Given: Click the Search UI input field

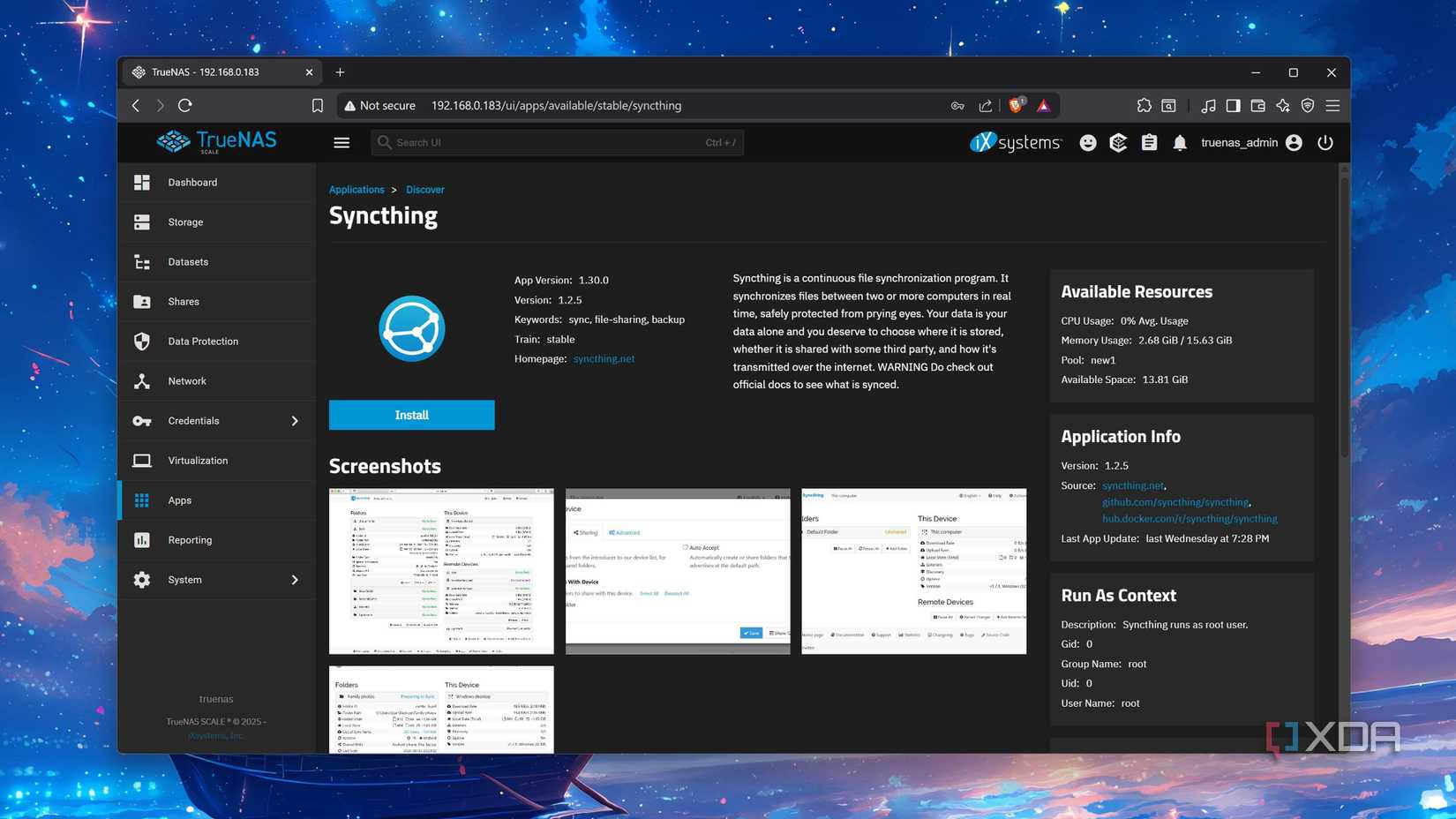Looking at the screenshot, I should click(x=556, y=142).
